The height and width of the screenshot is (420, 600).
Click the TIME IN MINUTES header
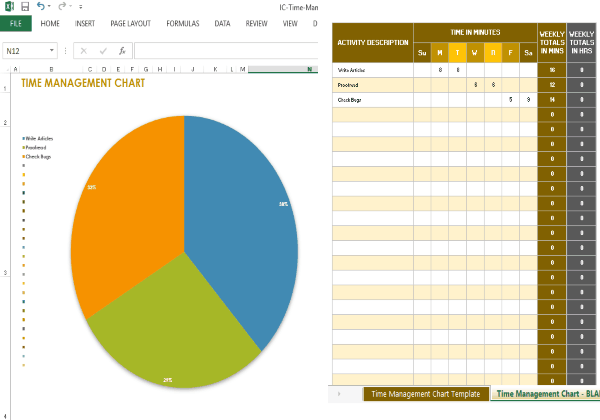click(475, 33)
